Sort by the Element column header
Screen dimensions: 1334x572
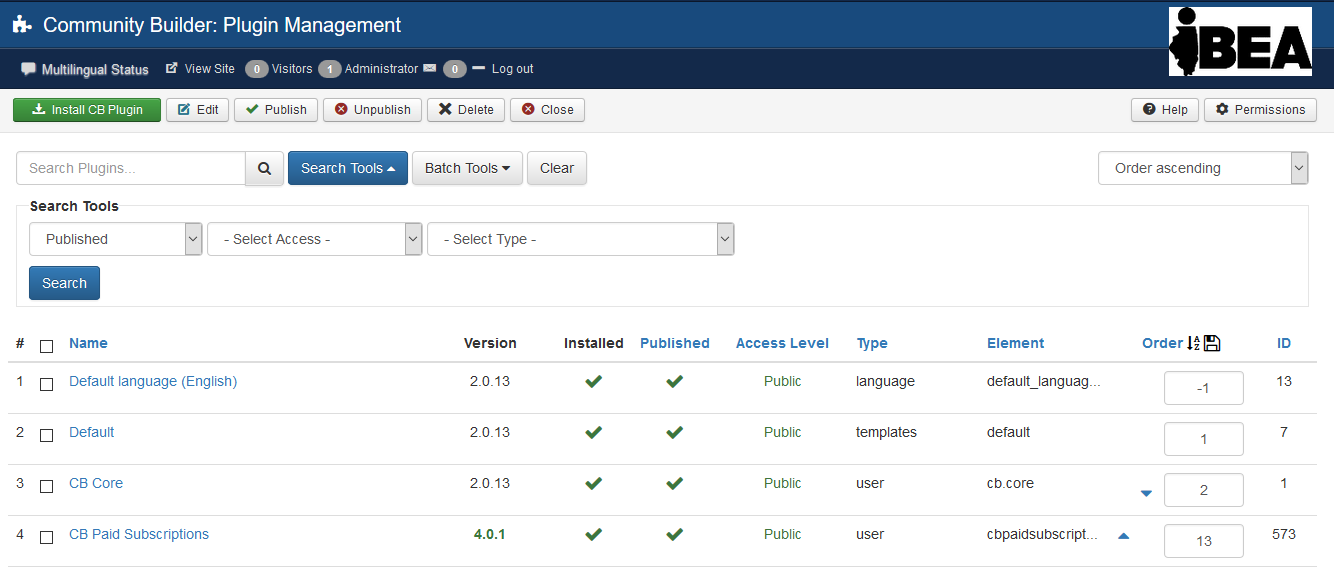[1015, 343]
